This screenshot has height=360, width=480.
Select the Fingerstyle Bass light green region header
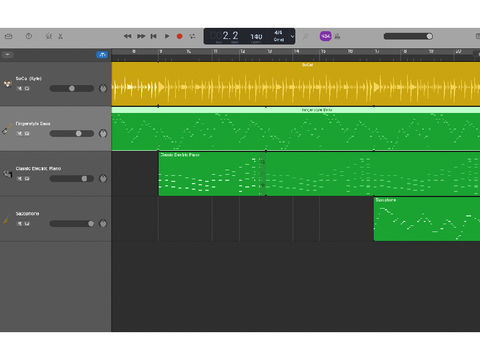click(x=296, y=110)
